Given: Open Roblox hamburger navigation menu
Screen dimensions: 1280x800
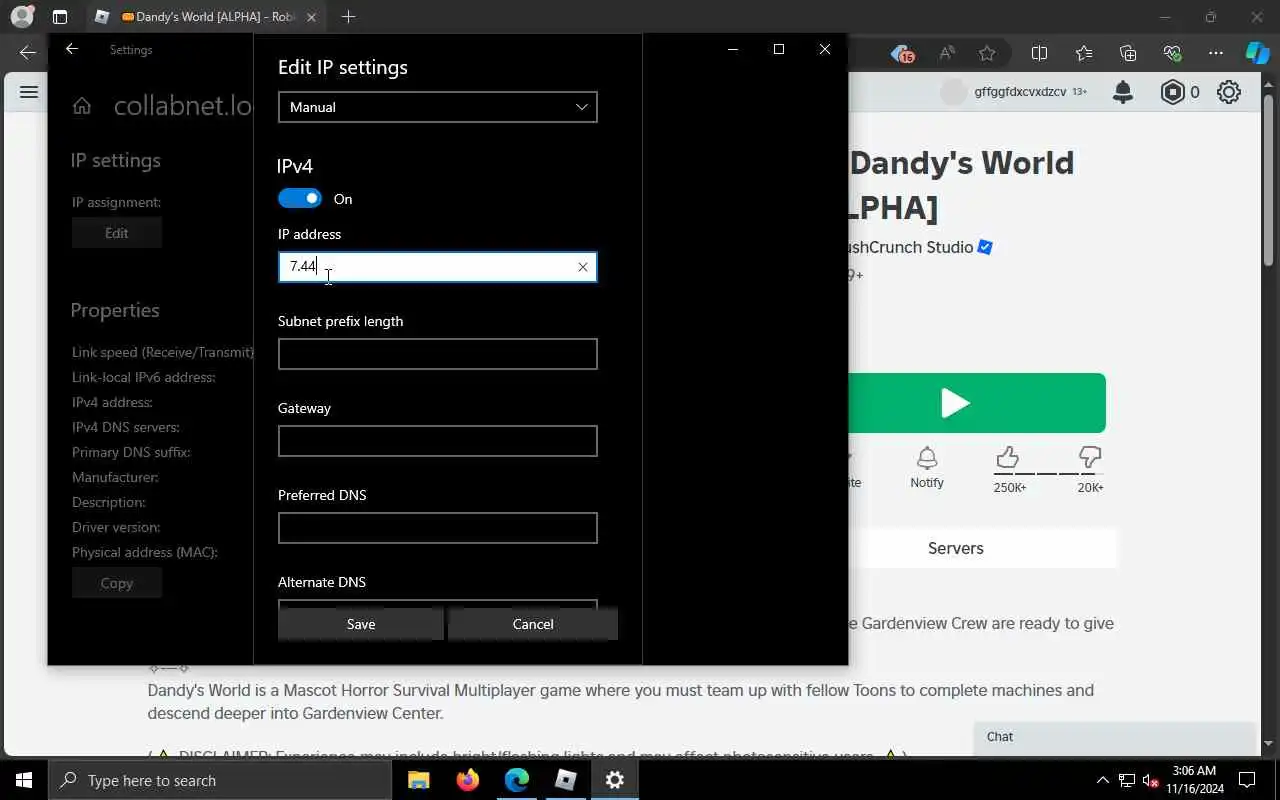Looking at the screenshot, I should (29, 92).
